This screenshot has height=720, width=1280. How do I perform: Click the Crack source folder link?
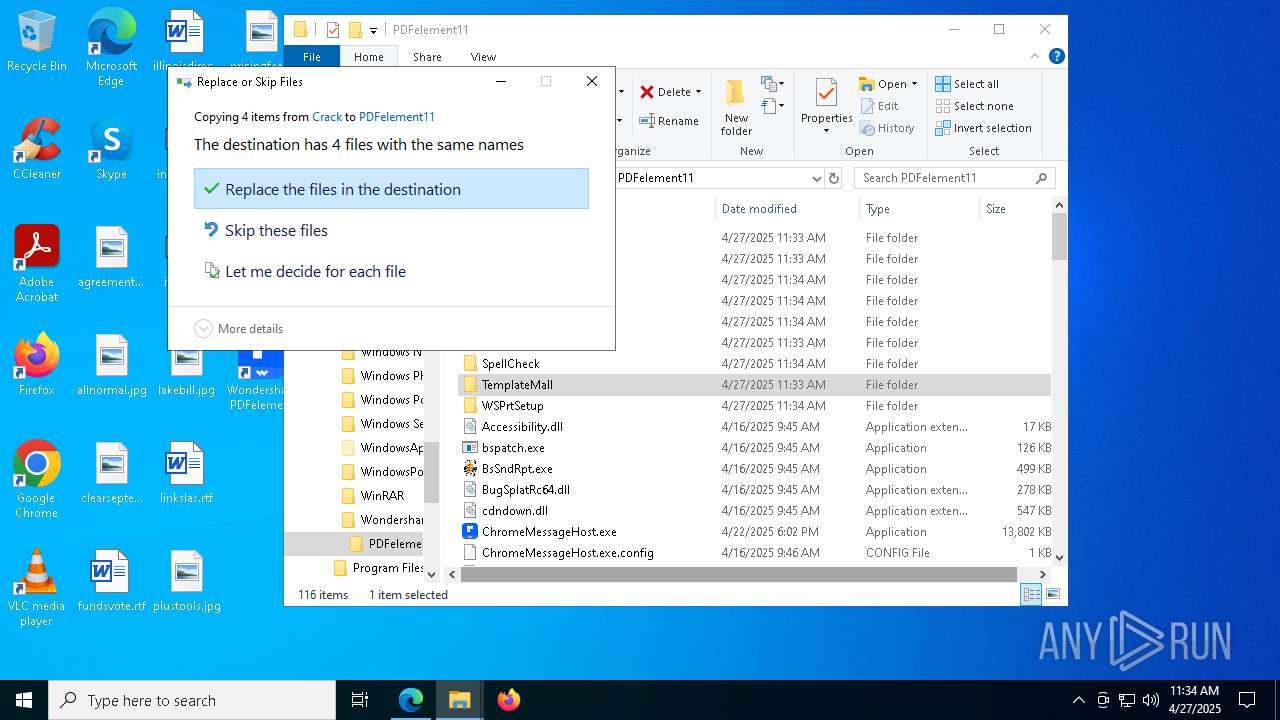pos(327,117)
